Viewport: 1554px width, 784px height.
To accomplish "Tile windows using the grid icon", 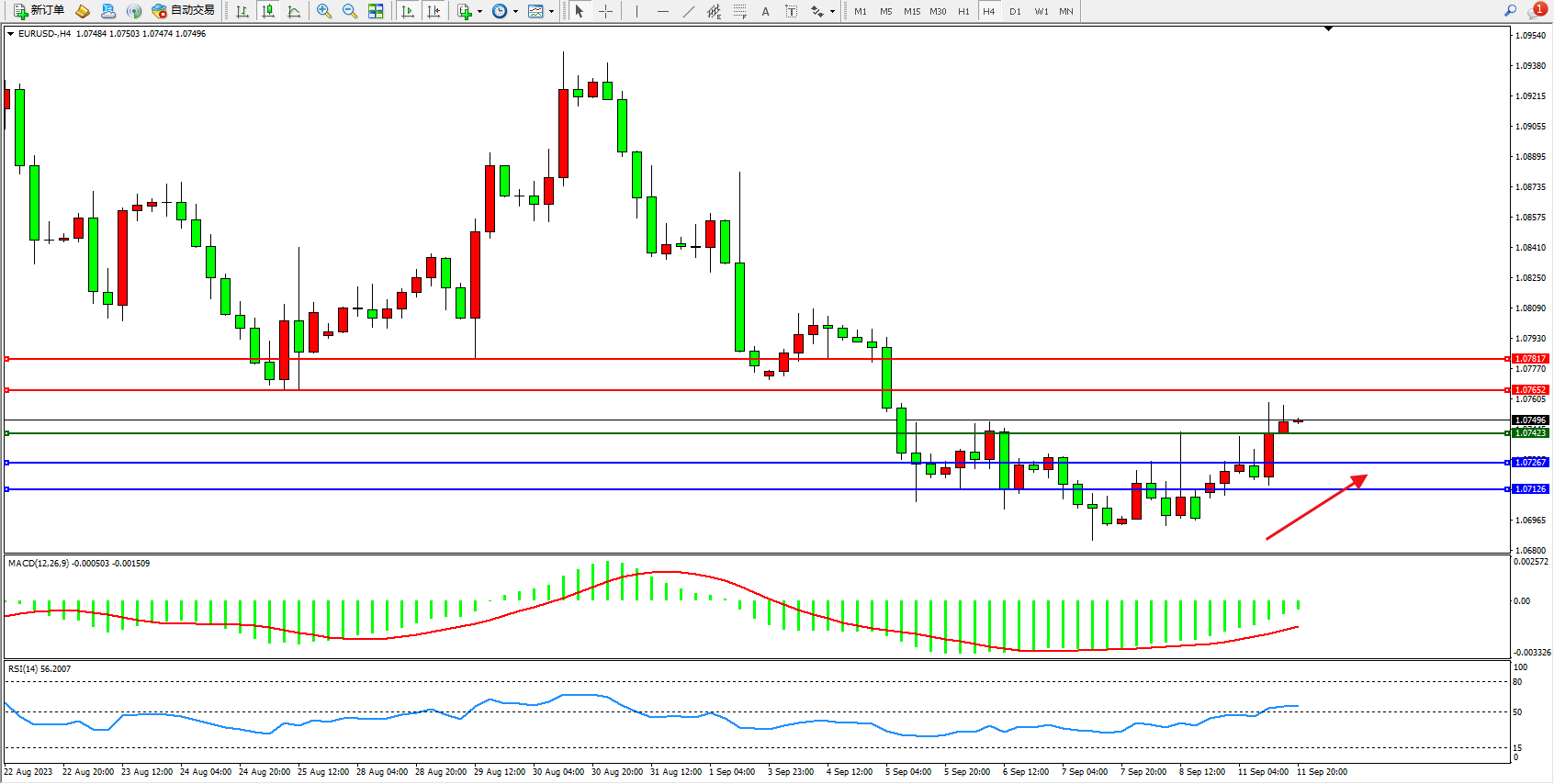I will (x=376, y=11).
